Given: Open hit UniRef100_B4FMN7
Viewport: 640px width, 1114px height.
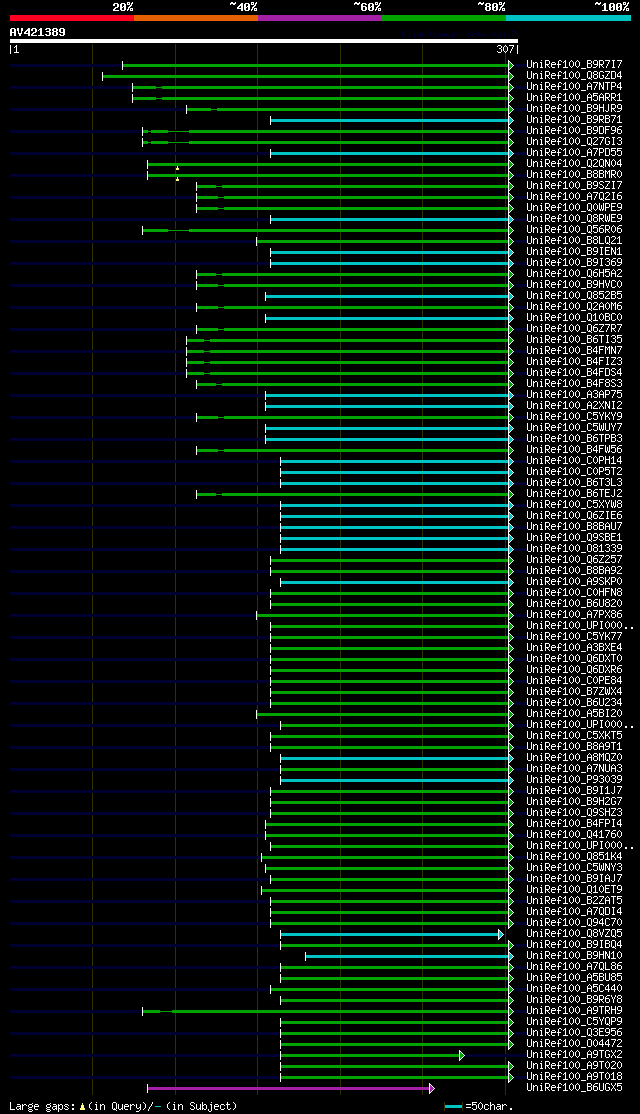Looking at the screenshot, I should (x=574, y=351).
